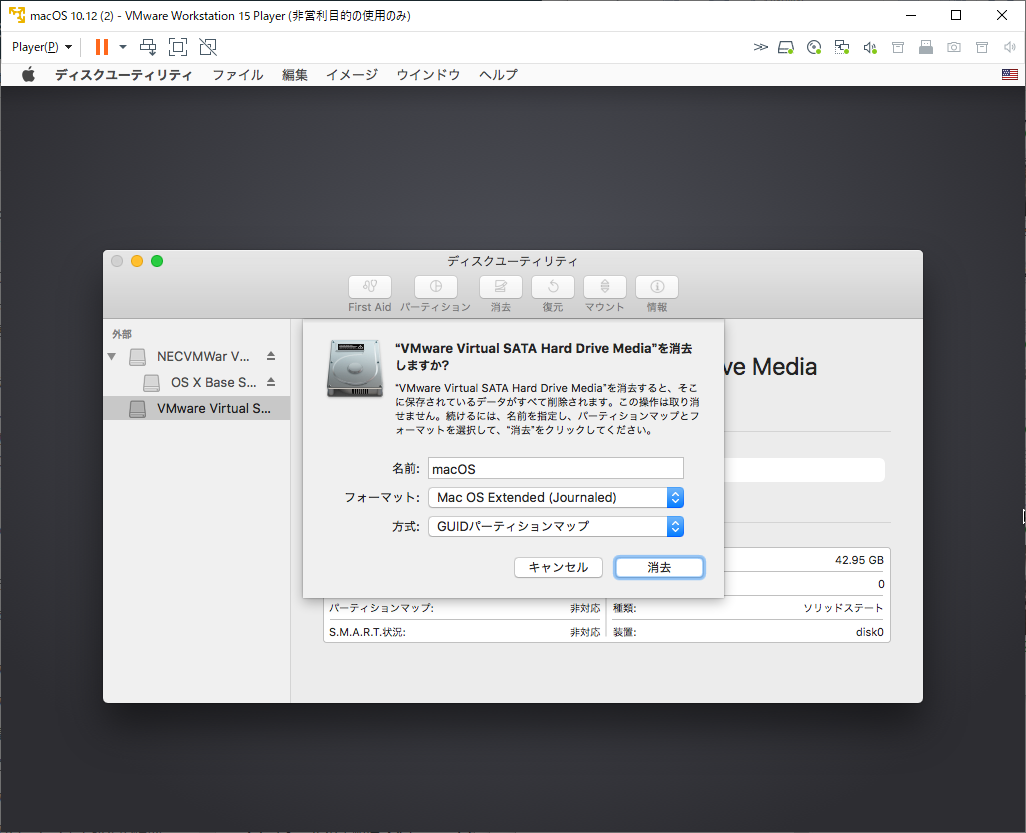Viewport: 1026px width, 833px height.
Task: Click the First Aid toolbar icon
Action: pos(370,287)
